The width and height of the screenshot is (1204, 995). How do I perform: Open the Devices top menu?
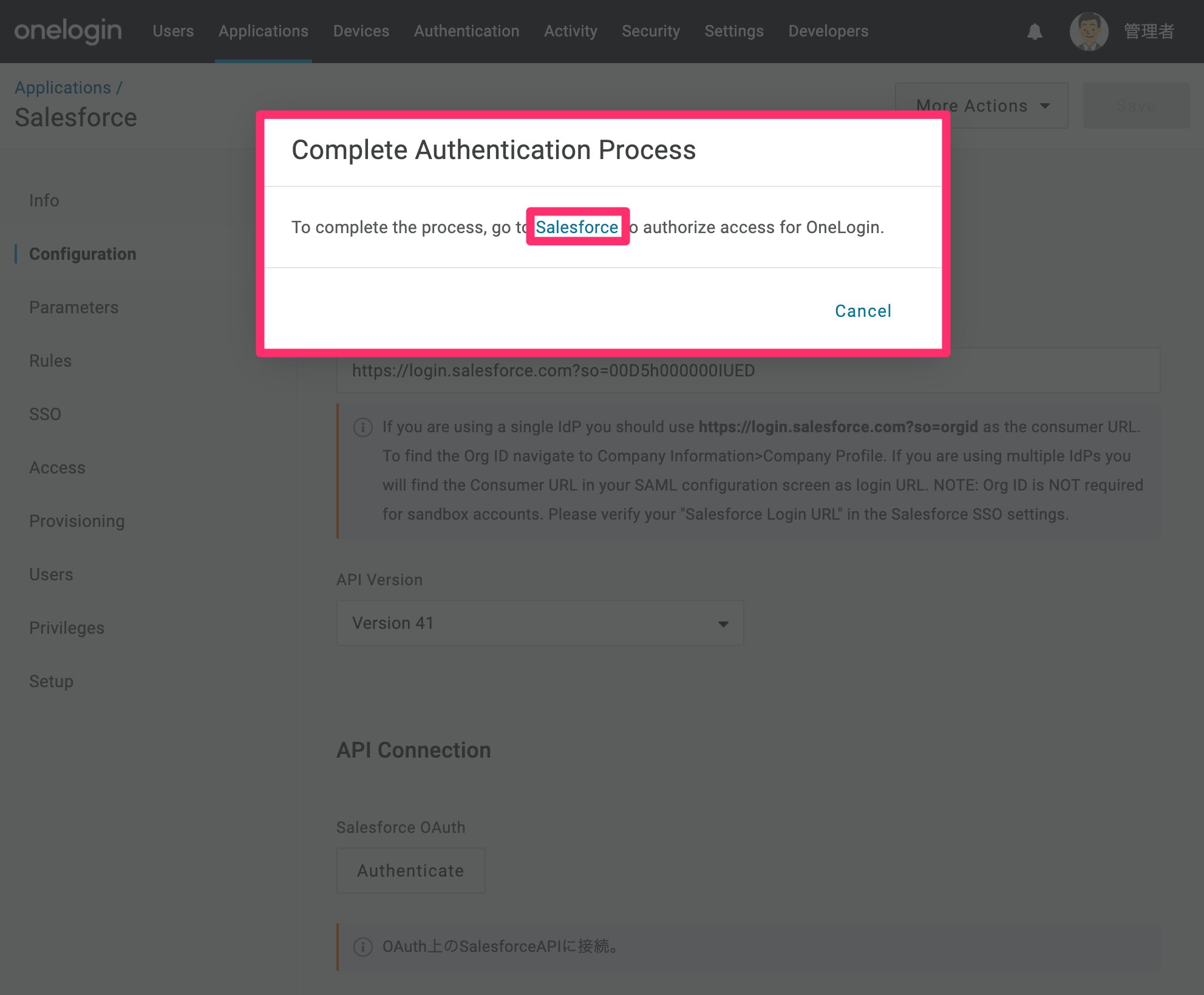click(361, 31)
